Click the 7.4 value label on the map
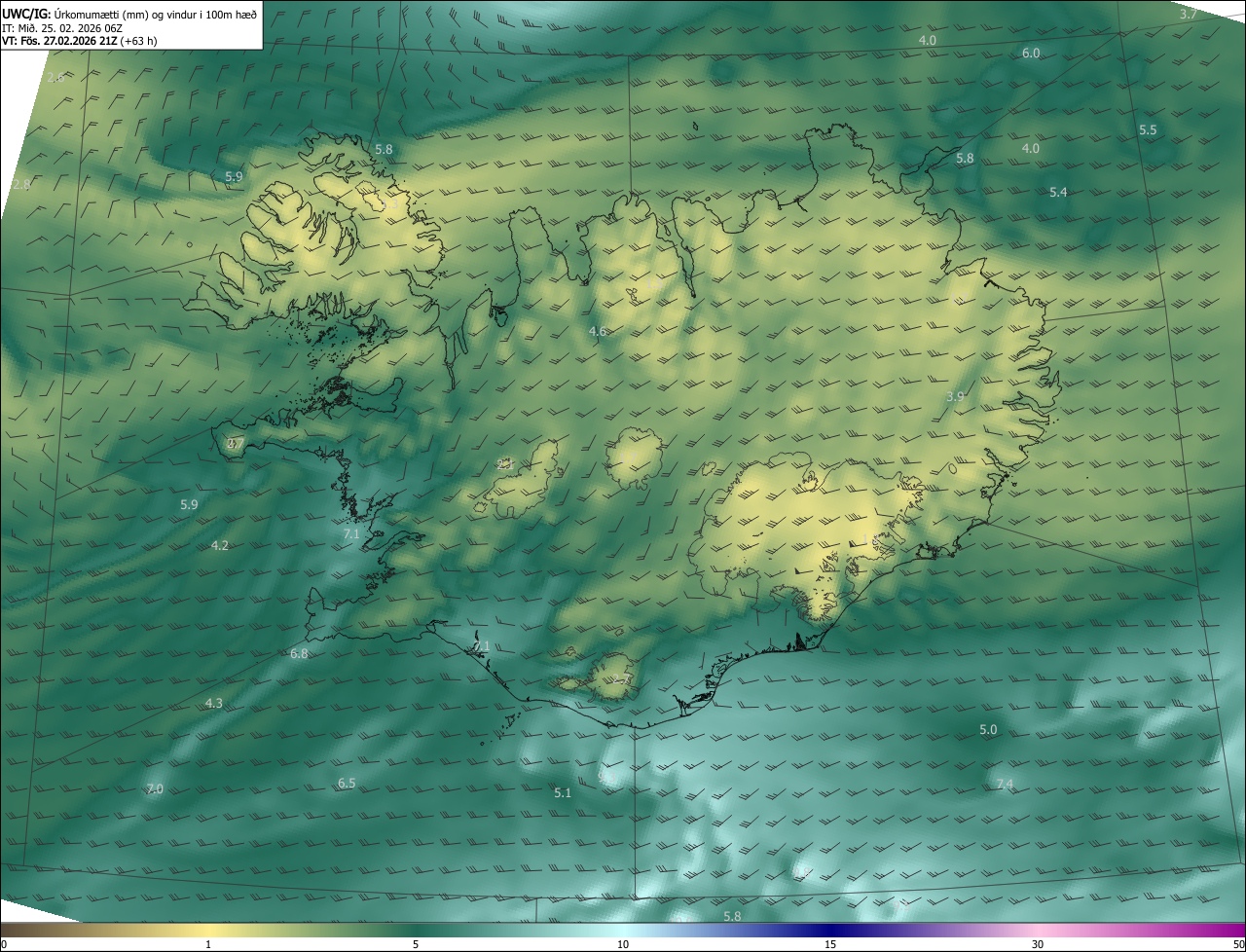The image size is (1246, 952). (x=1005, y=784)
